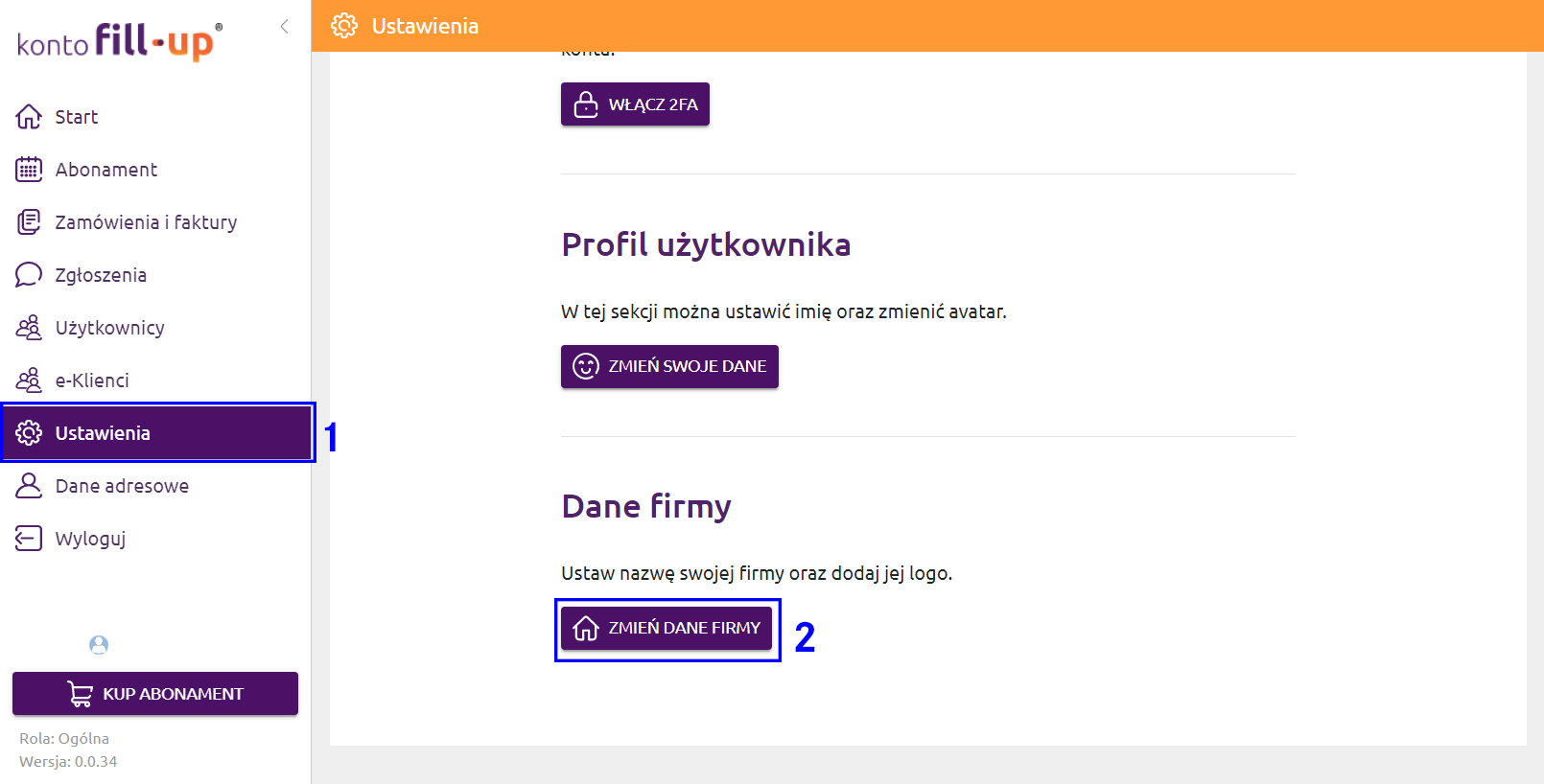Click the KUP ABONAMENT cart button

click(x=155, y=694)
